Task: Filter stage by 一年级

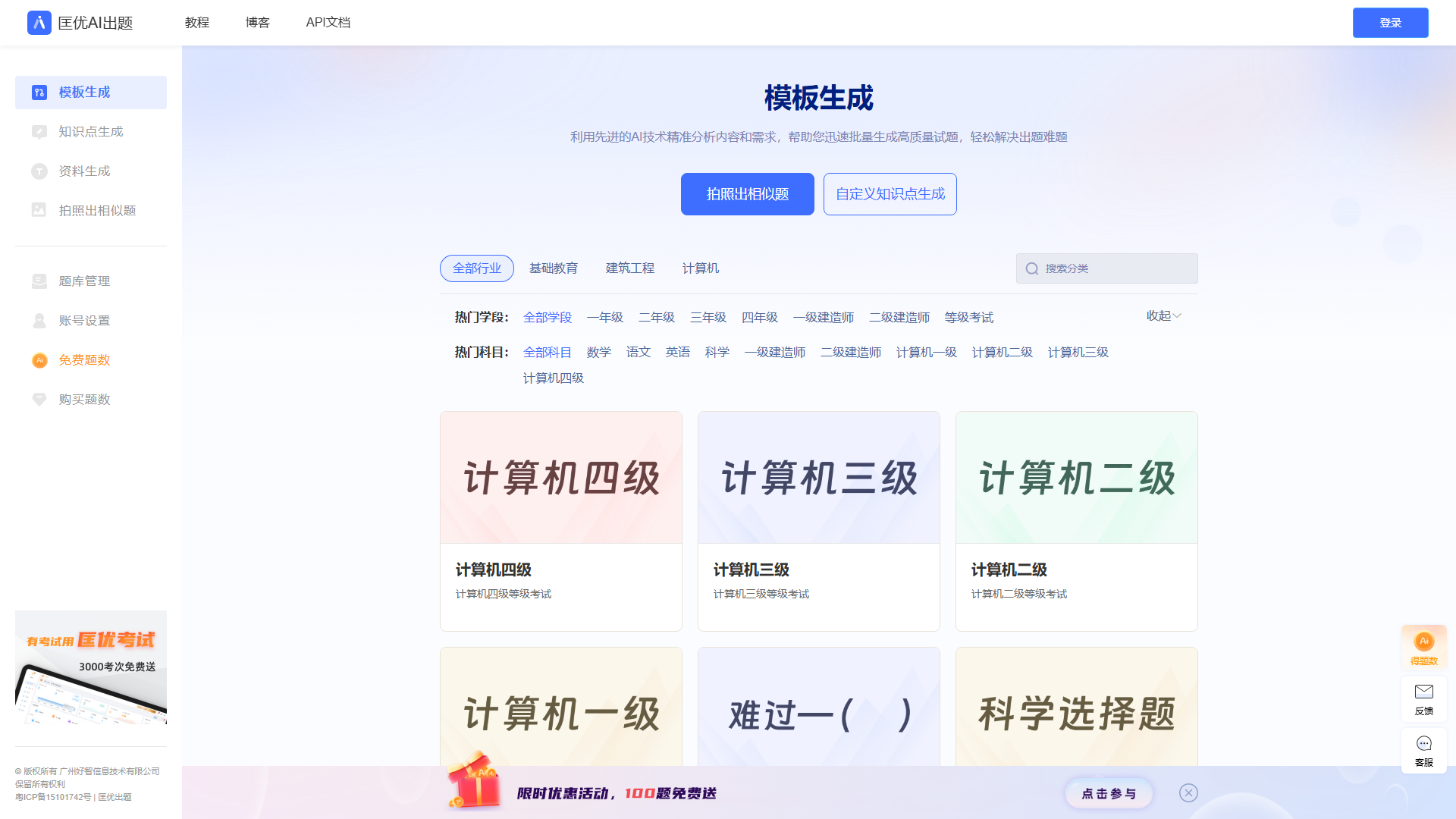Action: (x=605, y=318)
